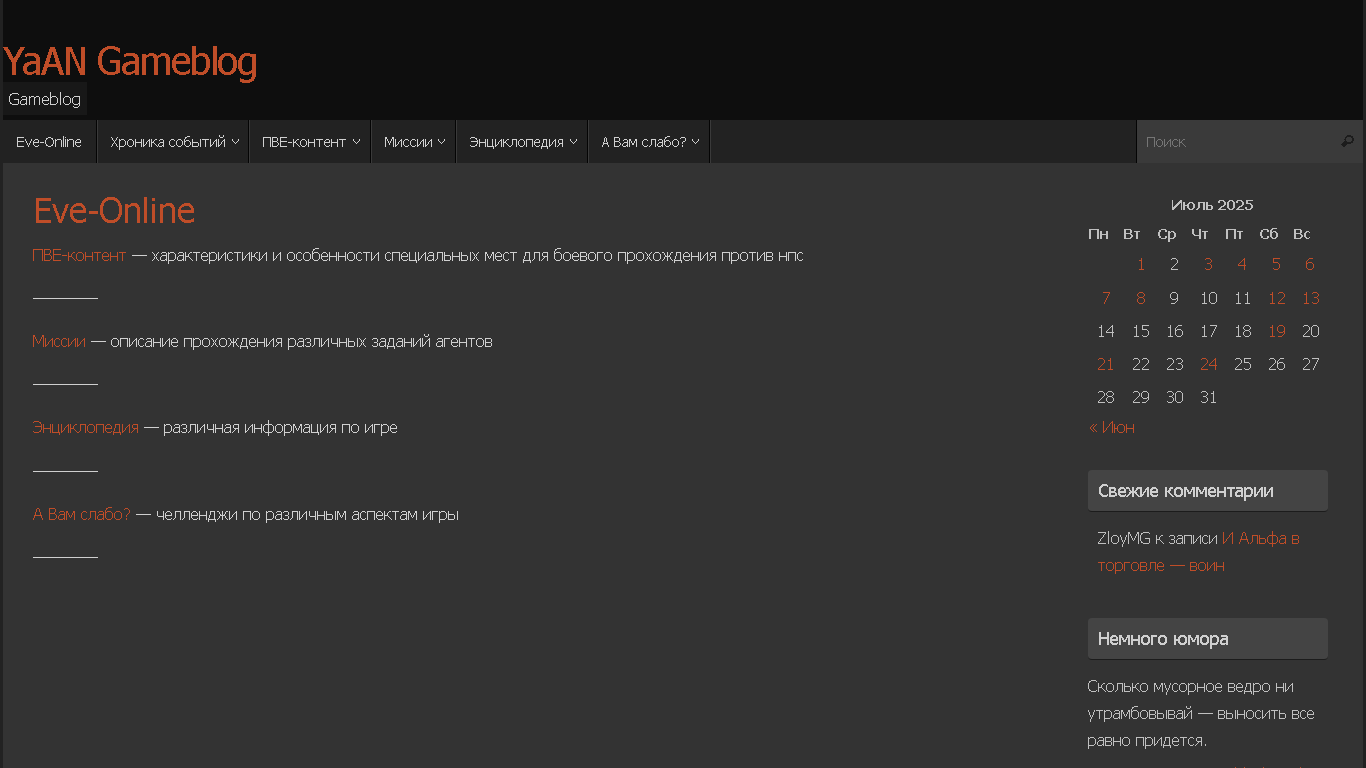Viewport: 1366px width, 768px height.
Task: Click the search magnifier icon
Action: point(1347,142)
